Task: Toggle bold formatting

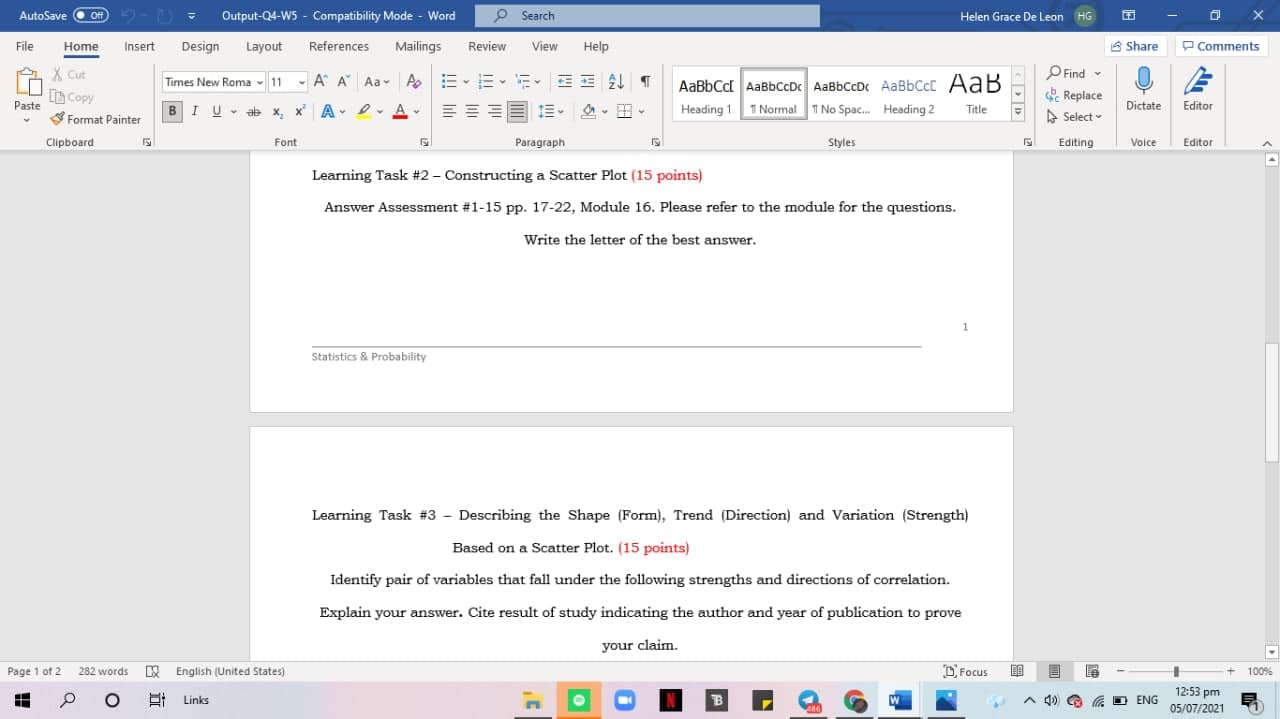Action: pos(172,111)
